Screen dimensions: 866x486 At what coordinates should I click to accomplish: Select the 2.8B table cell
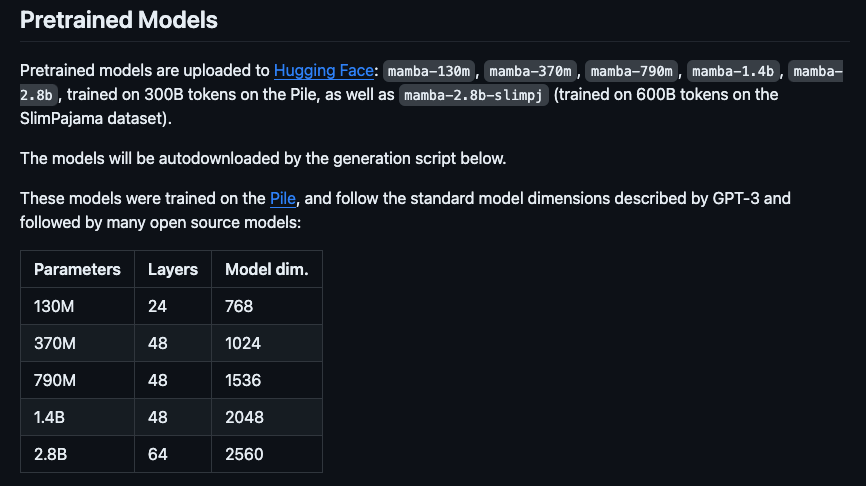tap(77, 454)
